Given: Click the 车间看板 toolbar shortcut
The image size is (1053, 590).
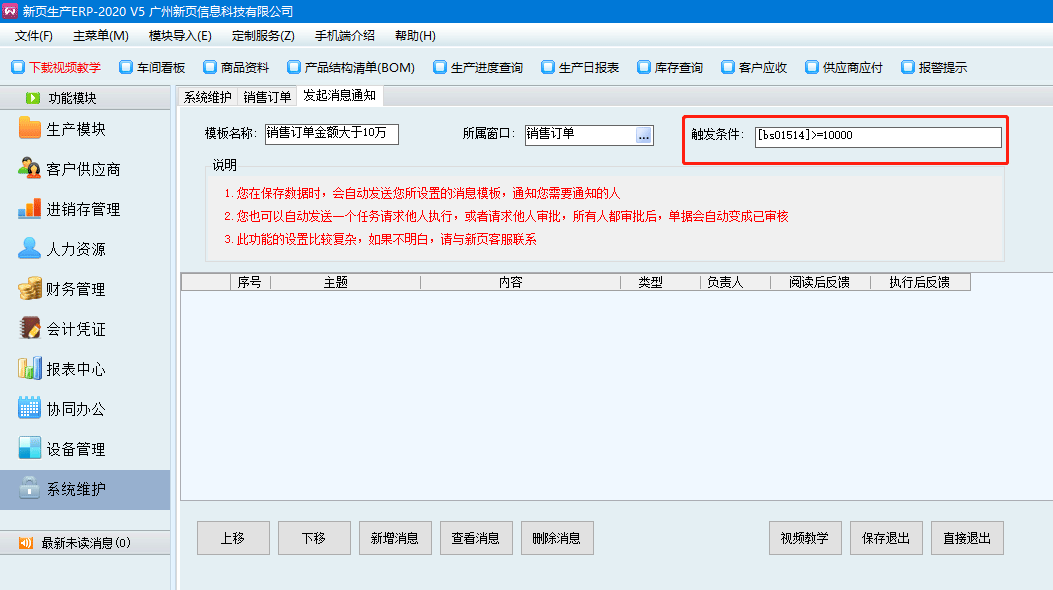Looking at the screenshot, I should [152, 68].
